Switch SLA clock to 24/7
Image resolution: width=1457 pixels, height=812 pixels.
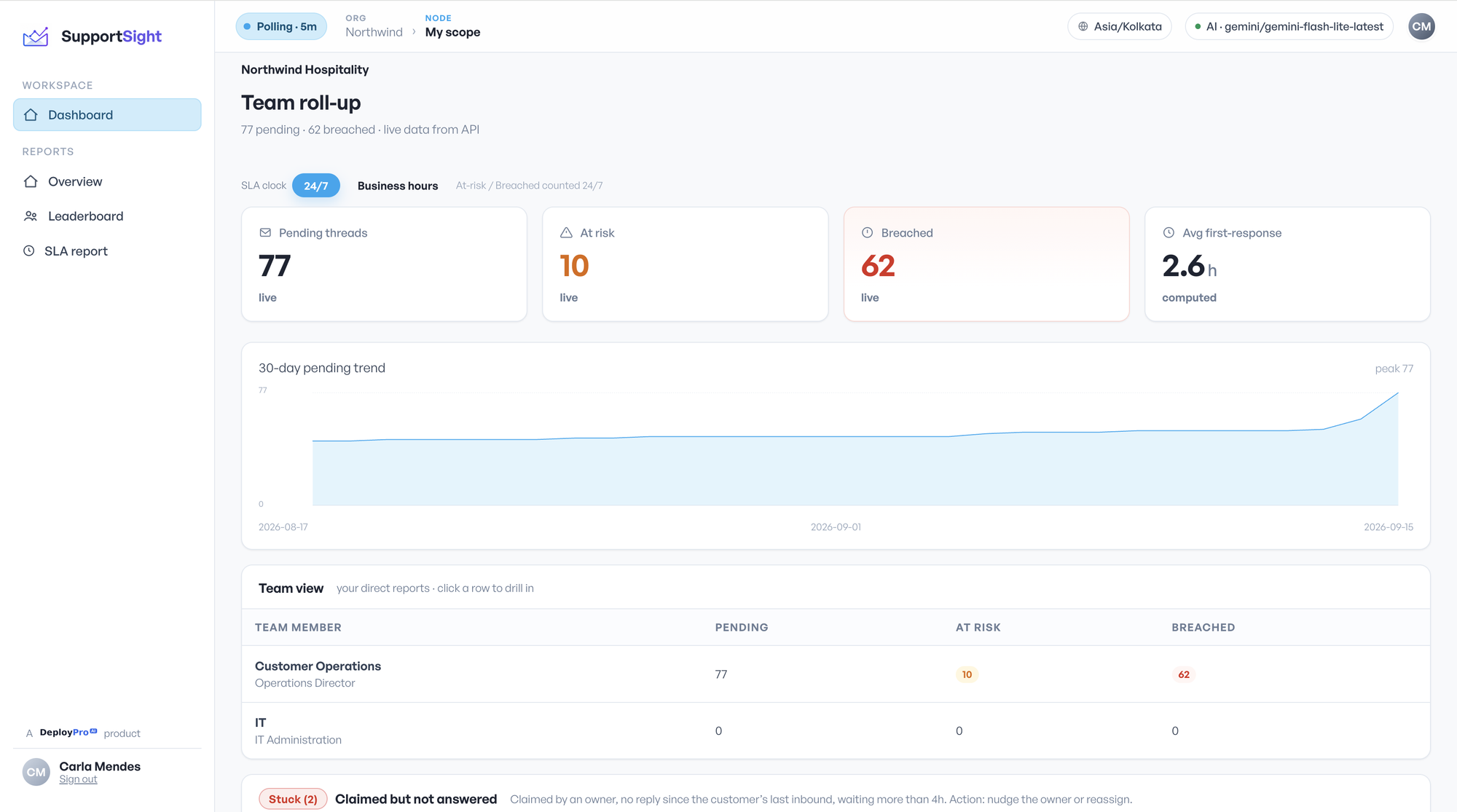pyautogui.click(x=315, y=186)
